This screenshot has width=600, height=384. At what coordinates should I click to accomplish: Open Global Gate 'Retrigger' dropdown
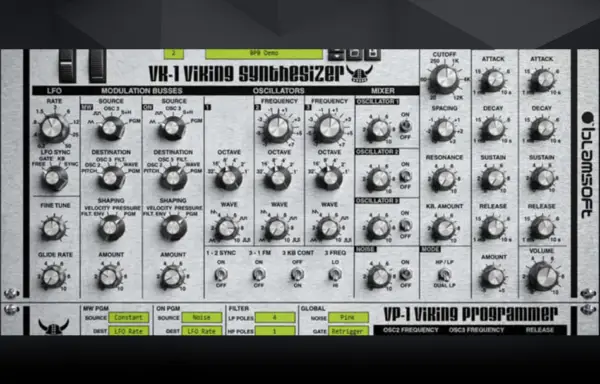click(x=348, y=331)
